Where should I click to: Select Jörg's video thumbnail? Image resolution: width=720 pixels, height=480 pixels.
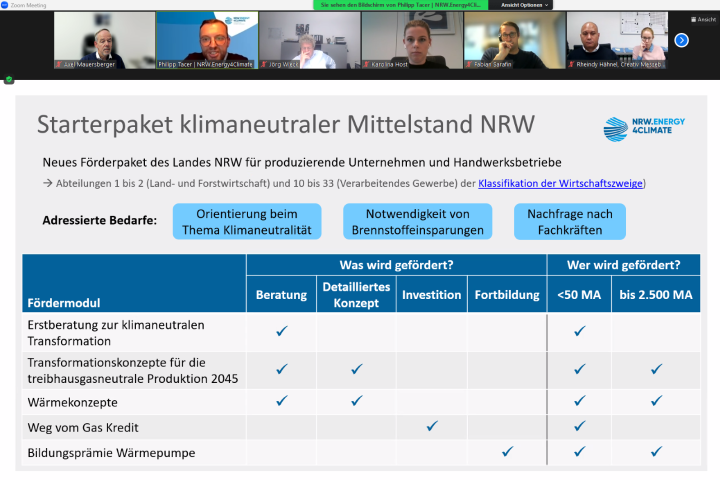[x=310, y=40]
